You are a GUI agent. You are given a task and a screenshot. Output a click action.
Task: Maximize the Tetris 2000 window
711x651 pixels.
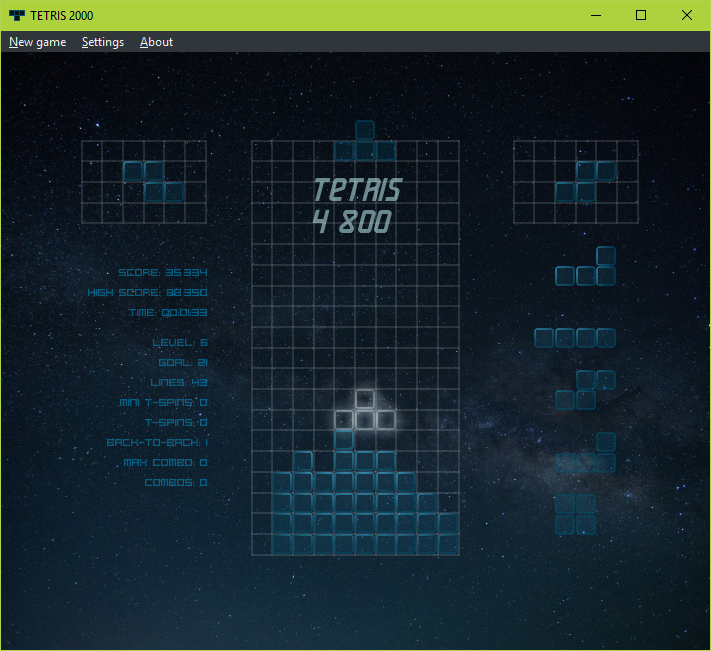click(641, 15)
